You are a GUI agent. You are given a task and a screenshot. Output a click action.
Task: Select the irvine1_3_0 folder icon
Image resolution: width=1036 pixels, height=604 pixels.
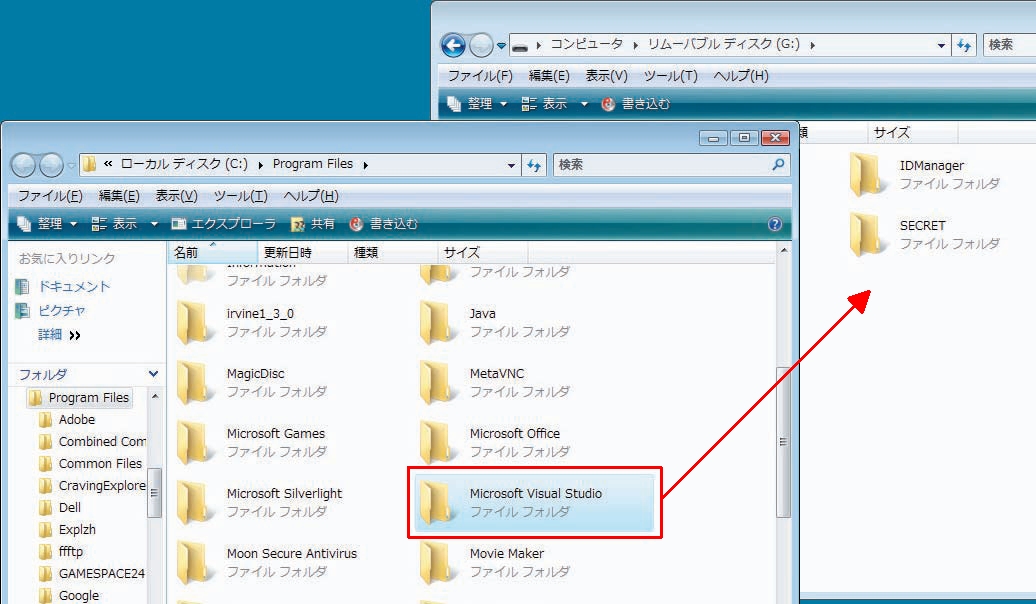coord(194,322)
